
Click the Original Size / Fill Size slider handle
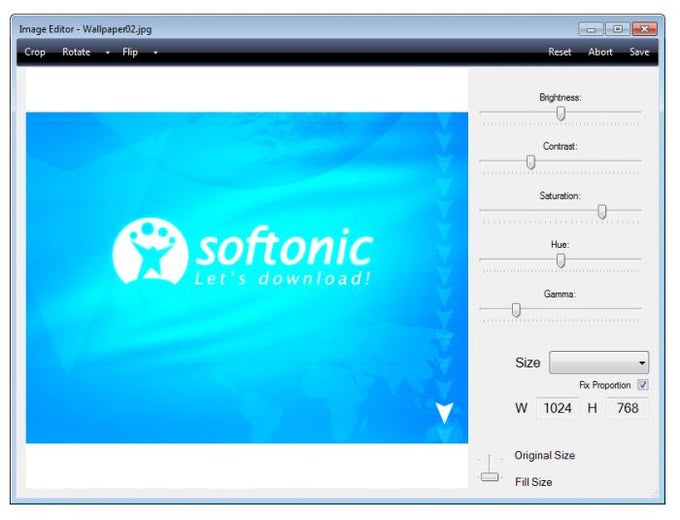click(x=490, y=477)
